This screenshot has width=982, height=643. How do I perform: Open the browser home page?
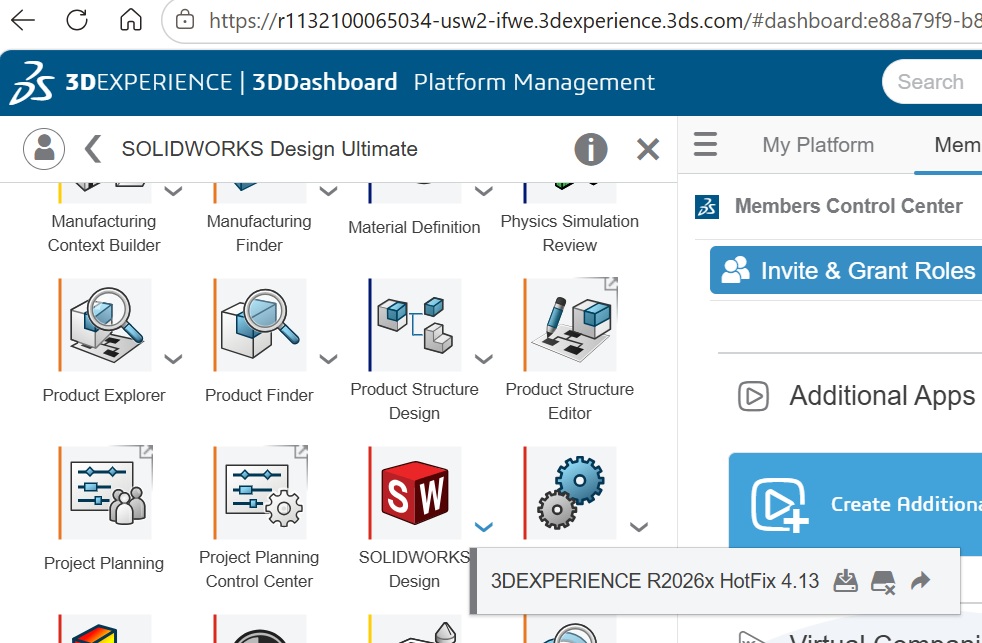tap(131, 20)
